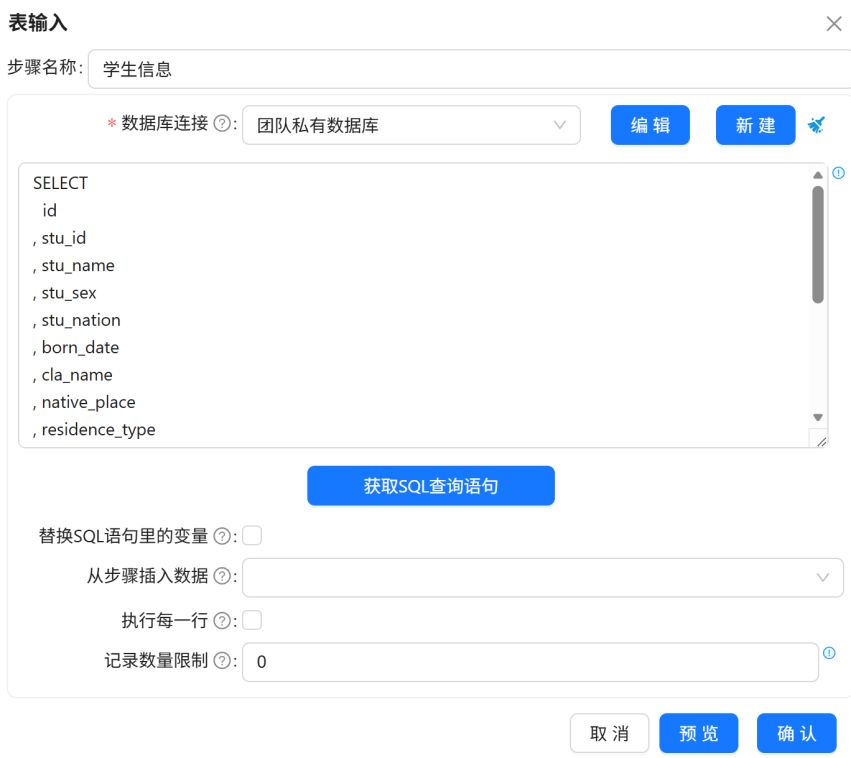This screenshot has height=758, width=851.
Task: Click the stu_nation line in SQL editor
Action: pyautogui.click(x=77, y=320)
